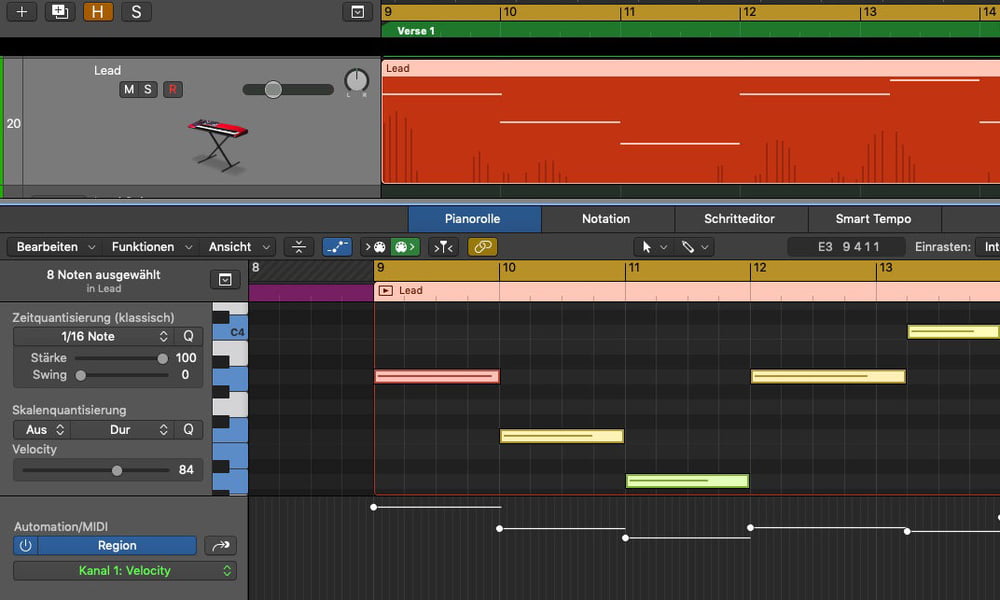Switch to the Notation tab

(x=606, y=219)
